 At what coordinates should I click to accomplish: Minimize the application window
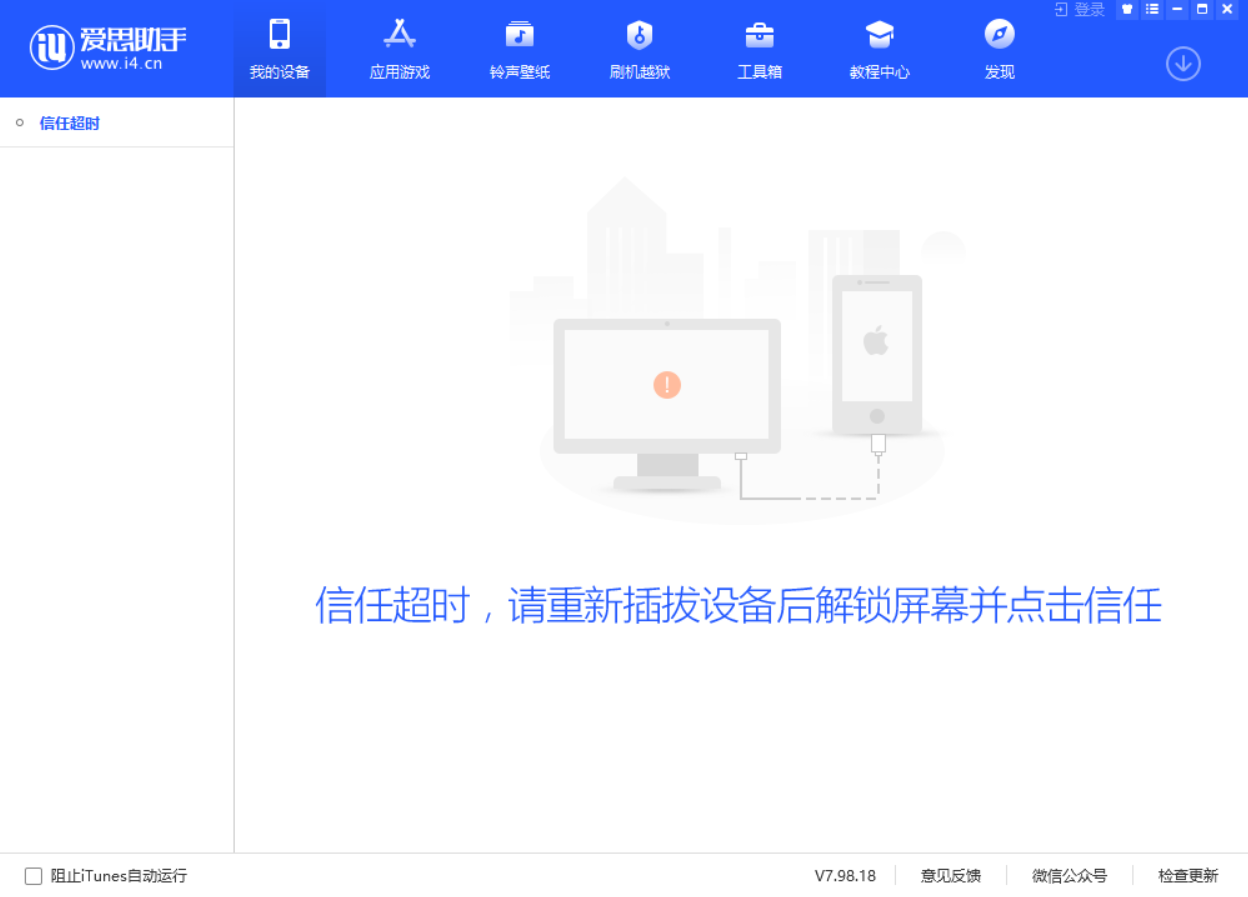point(1176,9)
